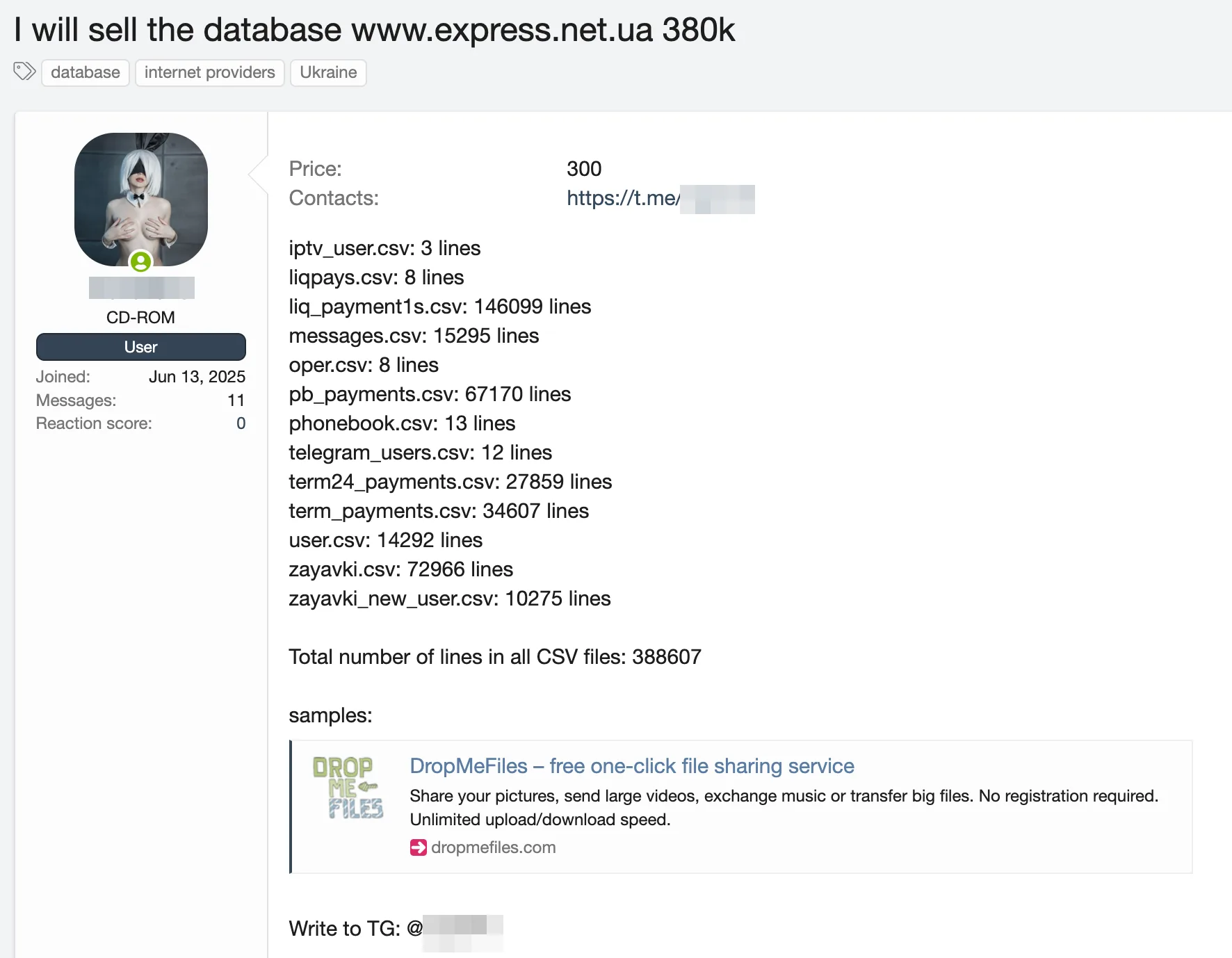Click the line oper.csv: 8 lines
Screen dimensions: 1232x958
coord(364,365)
